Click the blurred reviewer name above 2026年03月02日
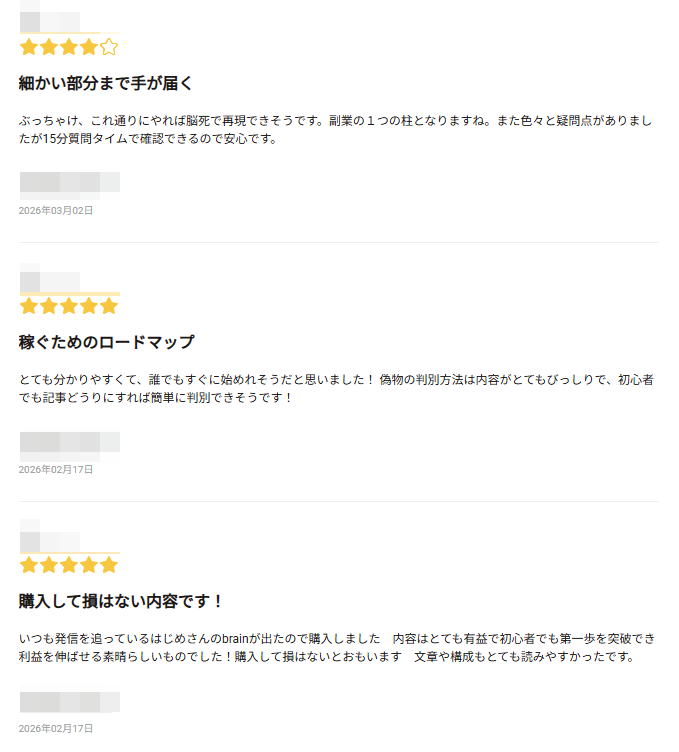This screenshot has height=752, width=679. 69,182
